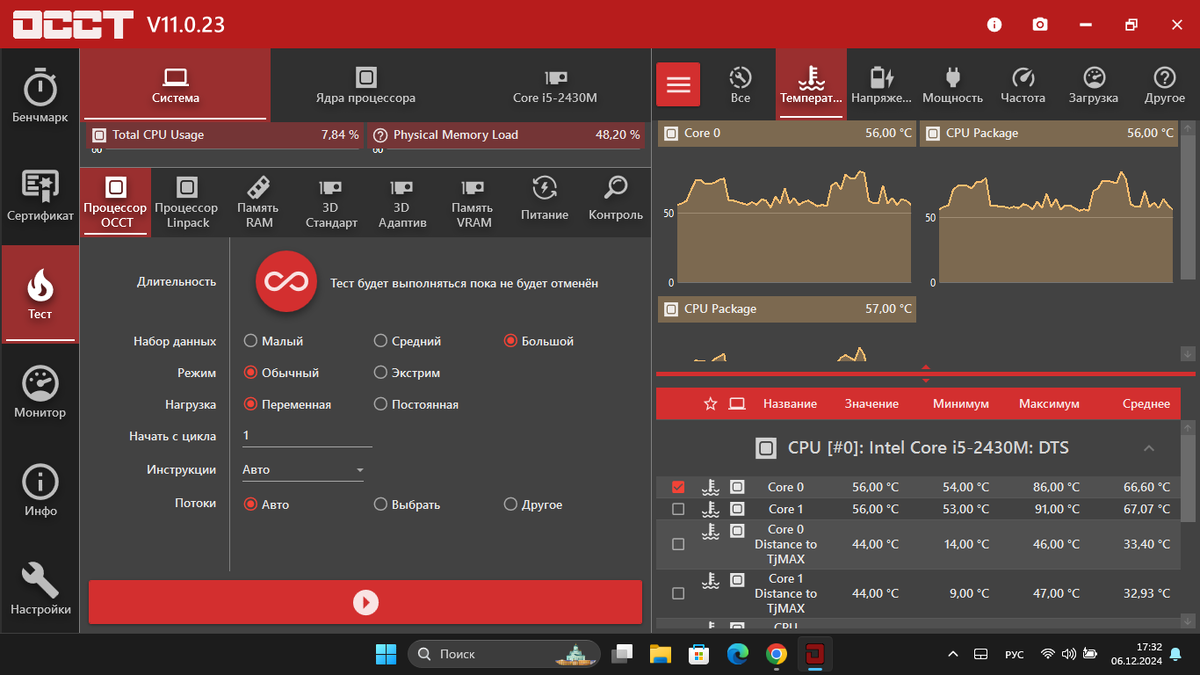Switch to Ядра процессора tab
The image size is (1200, 675).
[365, 85]
